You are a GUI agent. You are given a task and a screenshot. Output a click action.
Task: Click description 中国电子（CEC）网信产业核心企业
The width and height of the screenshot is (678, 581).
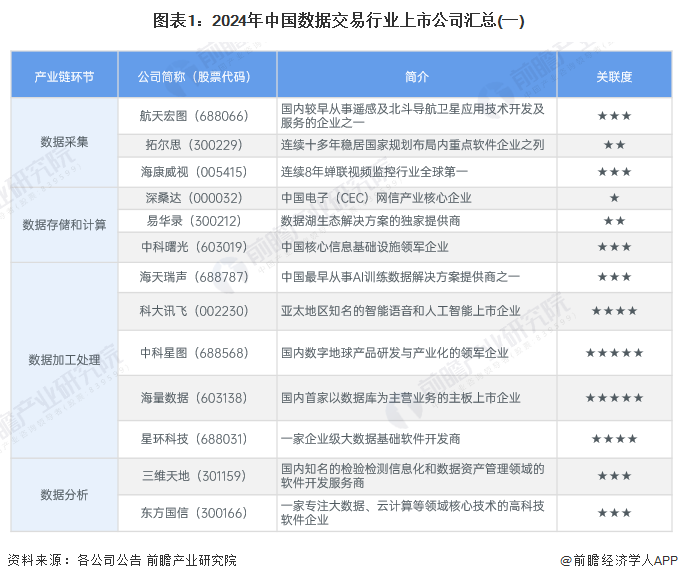[376, 198]
